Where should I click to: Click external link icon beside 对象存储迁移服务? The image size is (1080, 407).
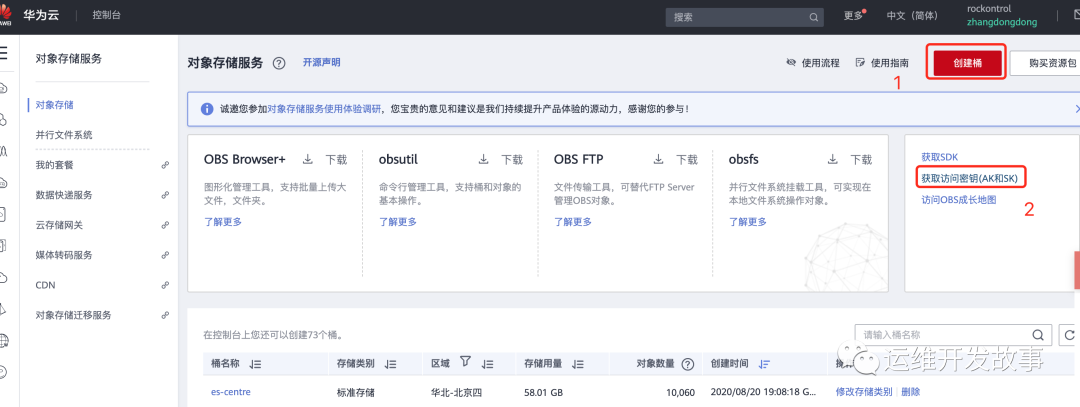tap(165, 315)
